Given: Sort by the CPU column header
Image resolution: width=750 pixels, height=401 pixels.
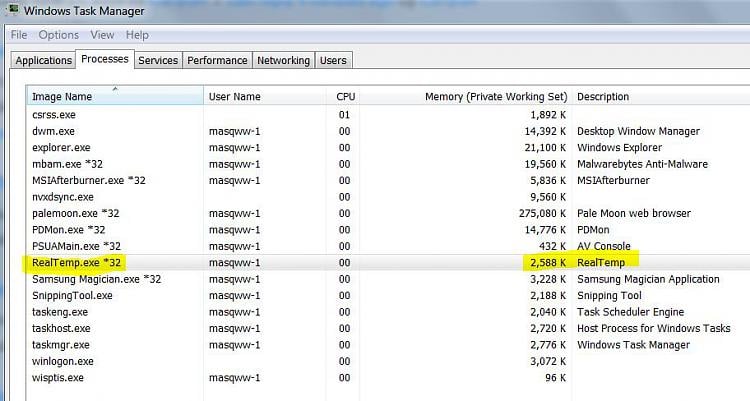Looking at the screenshot, I should 345,96.
